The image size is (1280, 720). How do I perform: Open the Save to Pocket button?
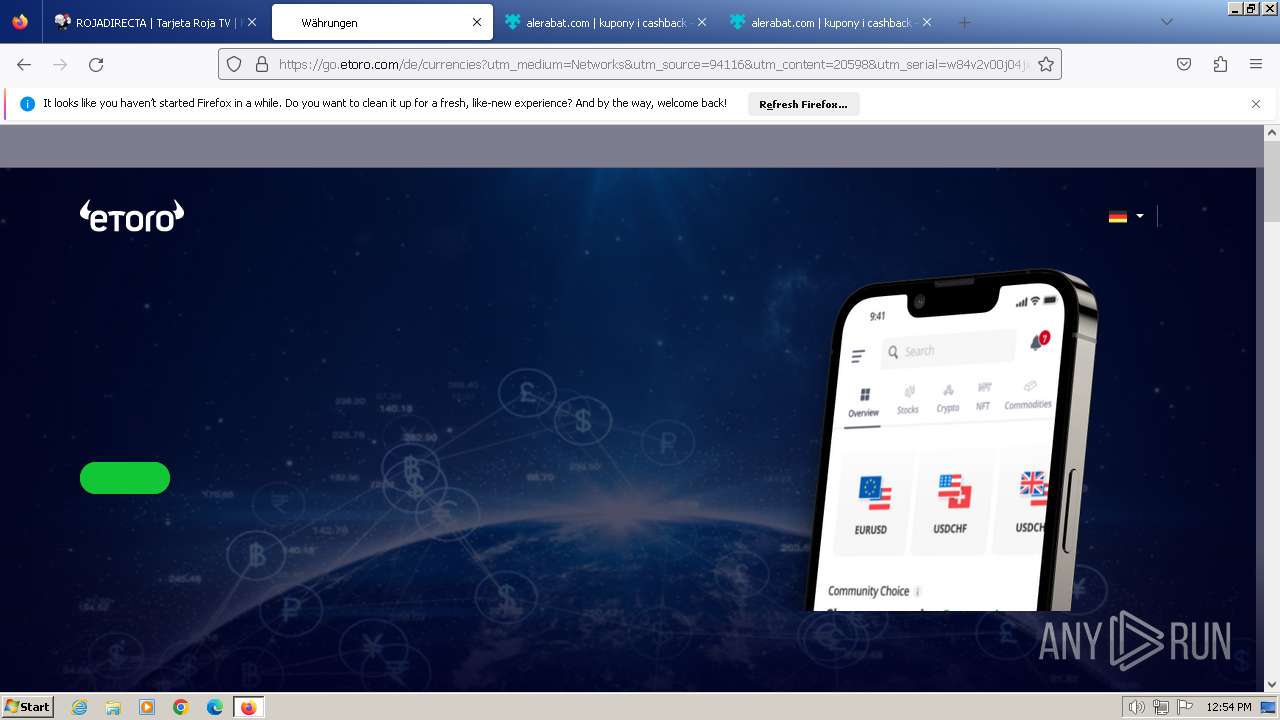[1184, 64]
